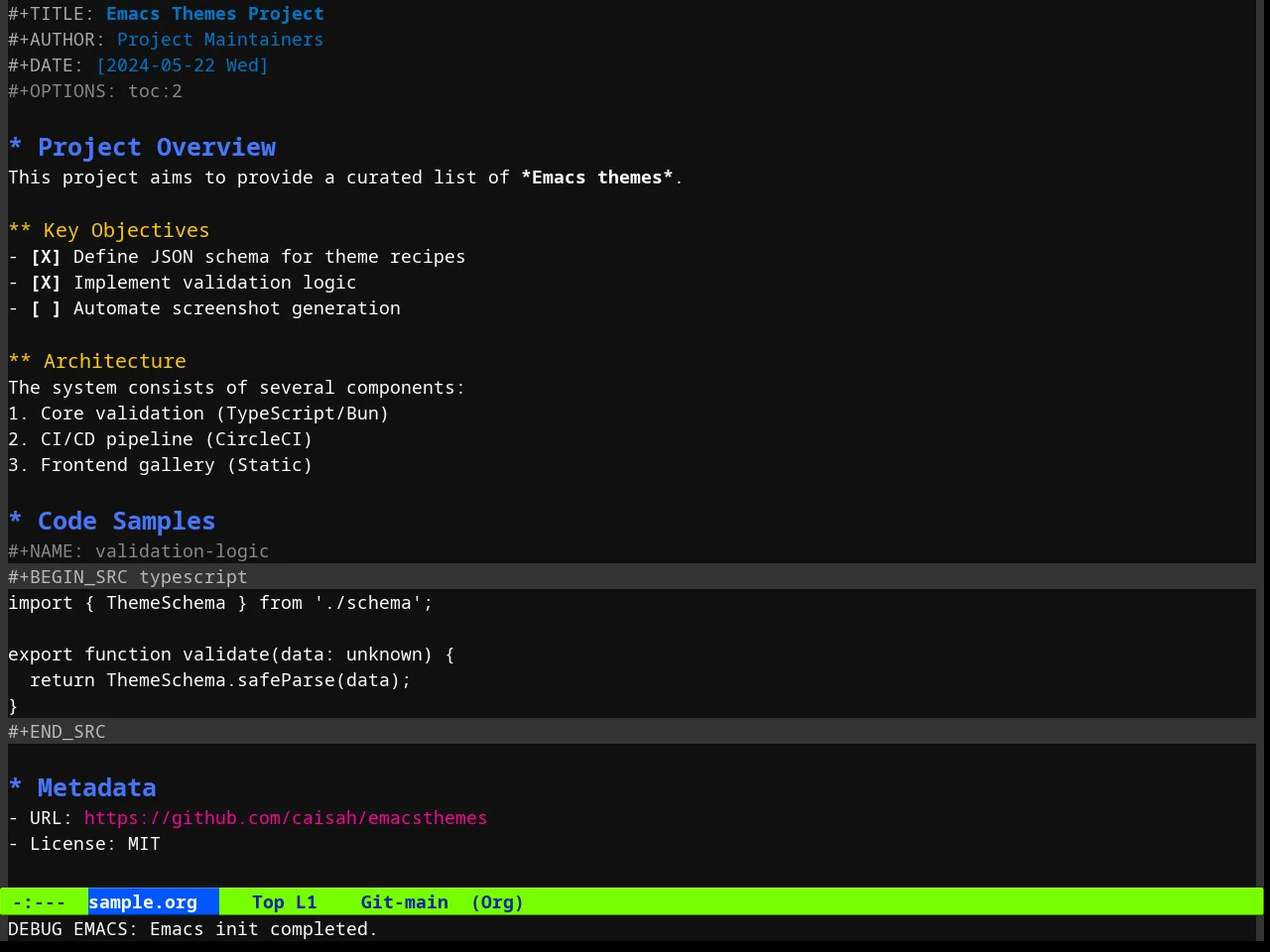Screen dimensions: 1270x952
Task: Collapse the Project Overview heading star
Action: tap(16, 147)
